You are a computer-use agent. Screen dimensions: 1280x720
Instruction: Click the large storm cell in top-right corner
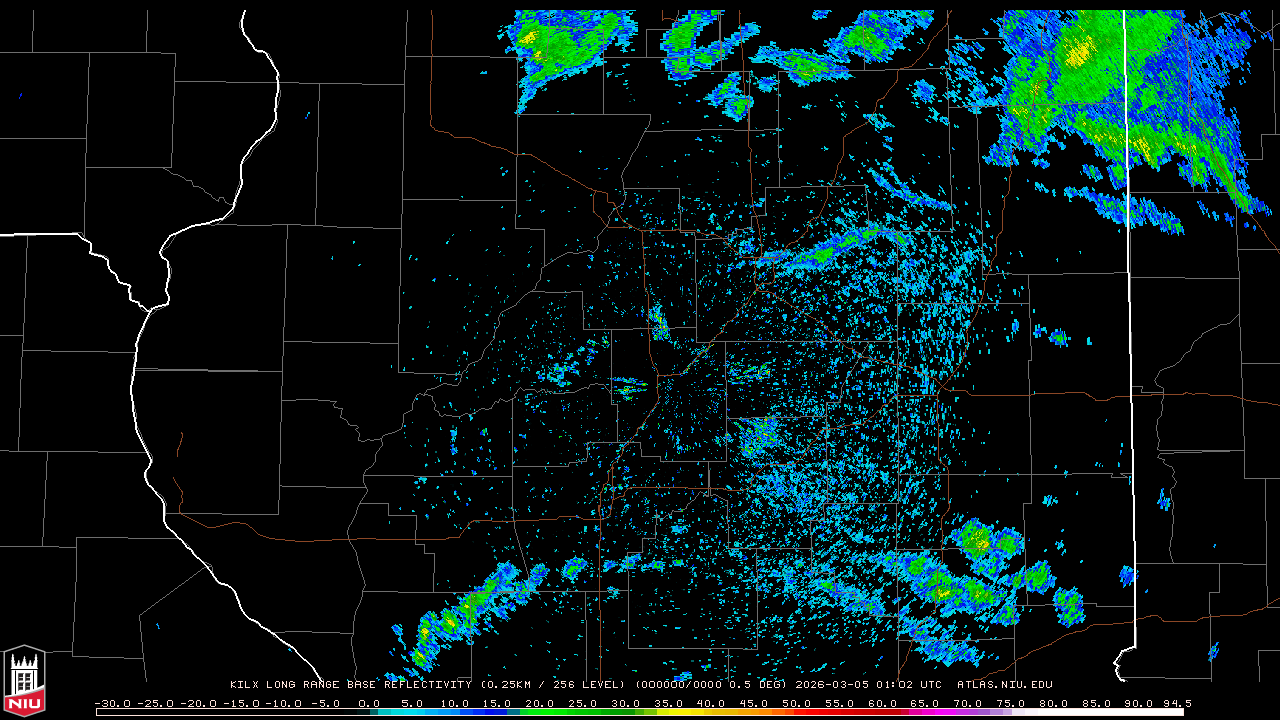[x=1110, y=90]
